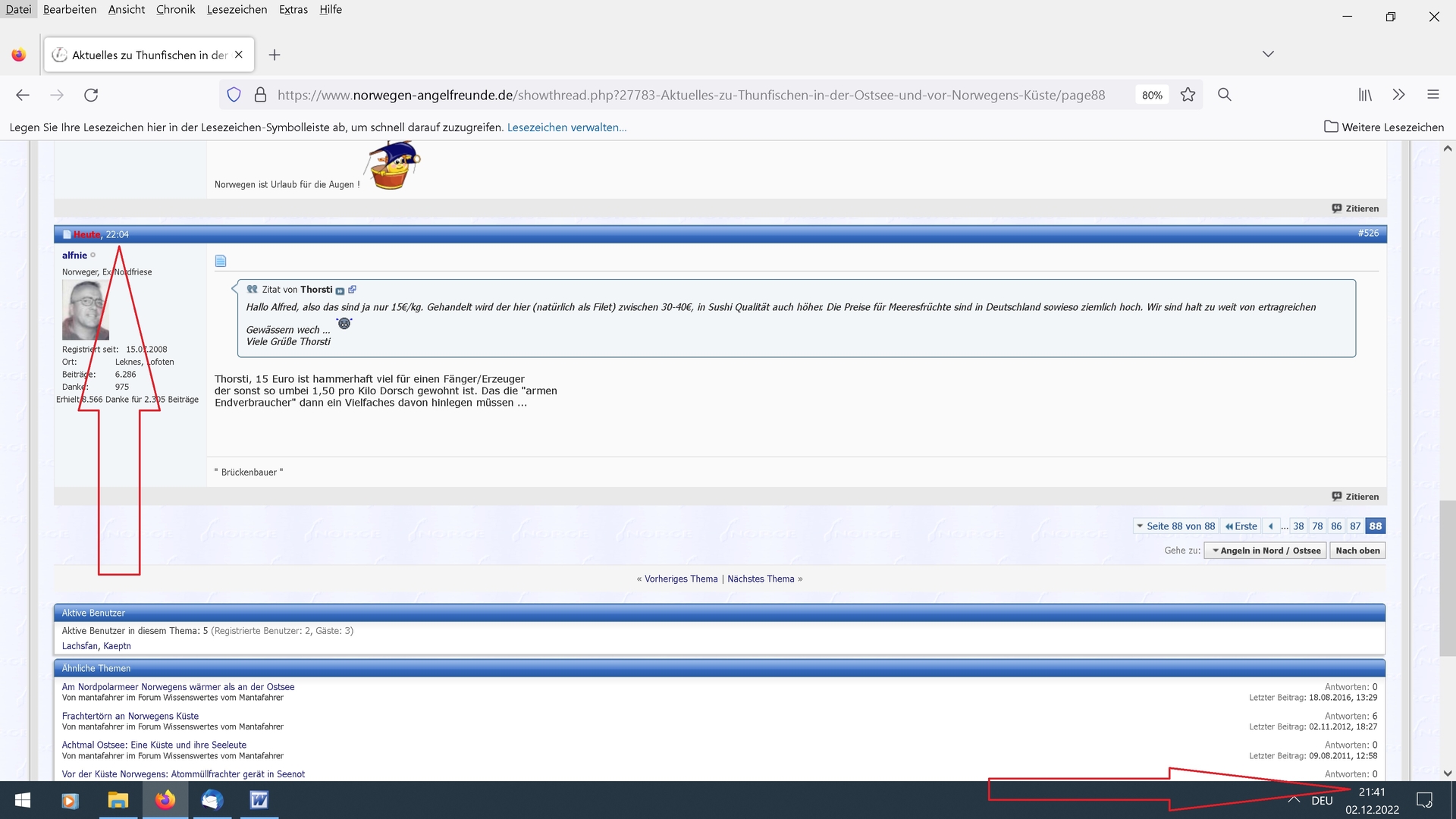
Task: Open the user Lachsfan profile
Action: coord(80,646)
